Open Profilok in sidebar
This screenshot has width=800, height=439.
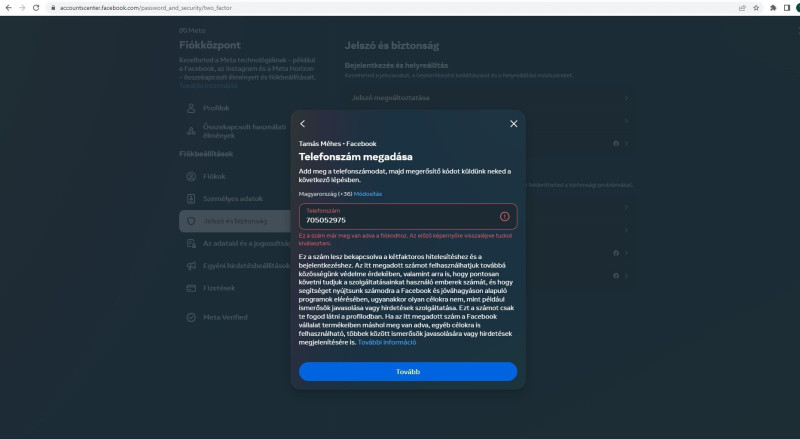[x=235, y=108]
